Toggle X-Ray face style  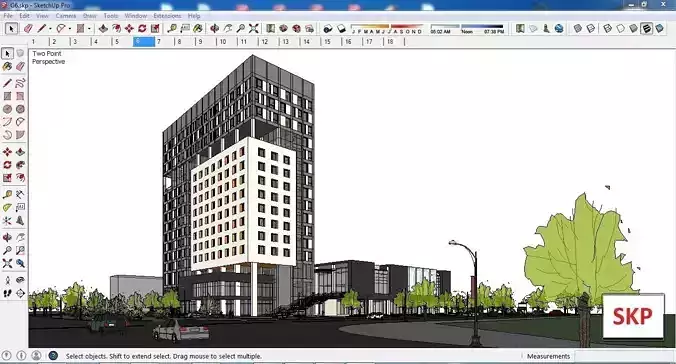point(578,28)
